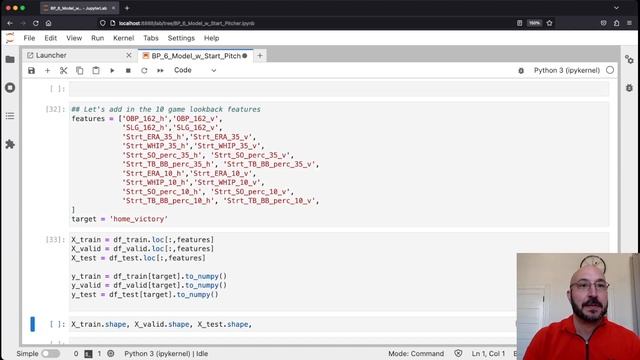640x360 pixels.
Task: Click the y_test = df_test[target] line
Action: tap(145, 294)
